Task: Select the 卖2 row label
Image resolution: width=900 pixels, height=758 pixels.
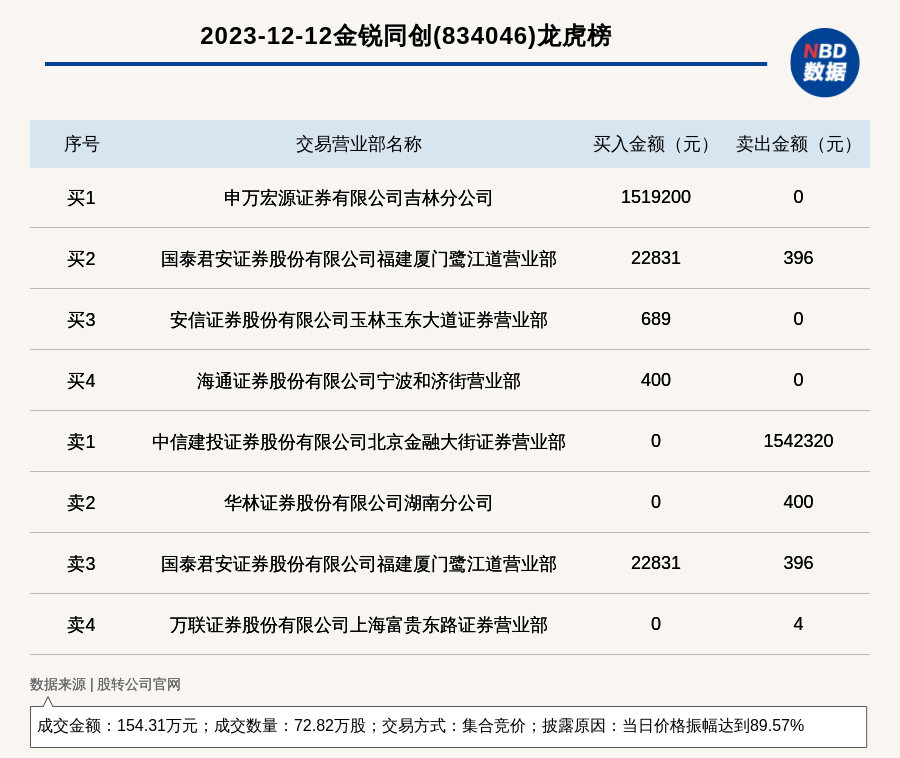Action: (x=82, y=503)
